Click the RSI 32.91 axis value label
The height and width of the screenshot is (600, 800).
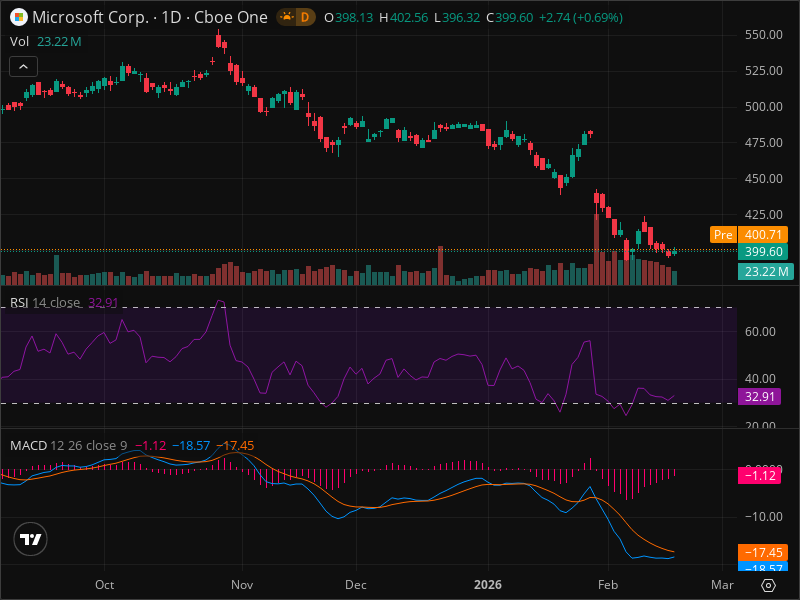(x=759, y=396)
